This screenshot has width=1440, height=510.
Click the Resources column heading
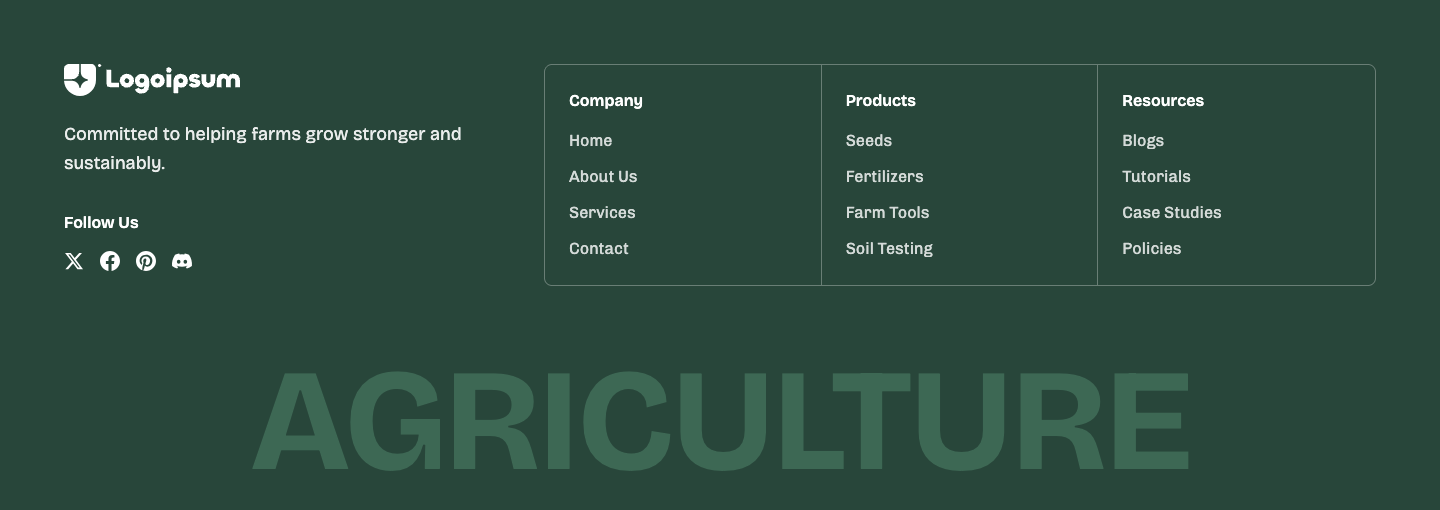pyautogui.click(x=1163, y=101)
